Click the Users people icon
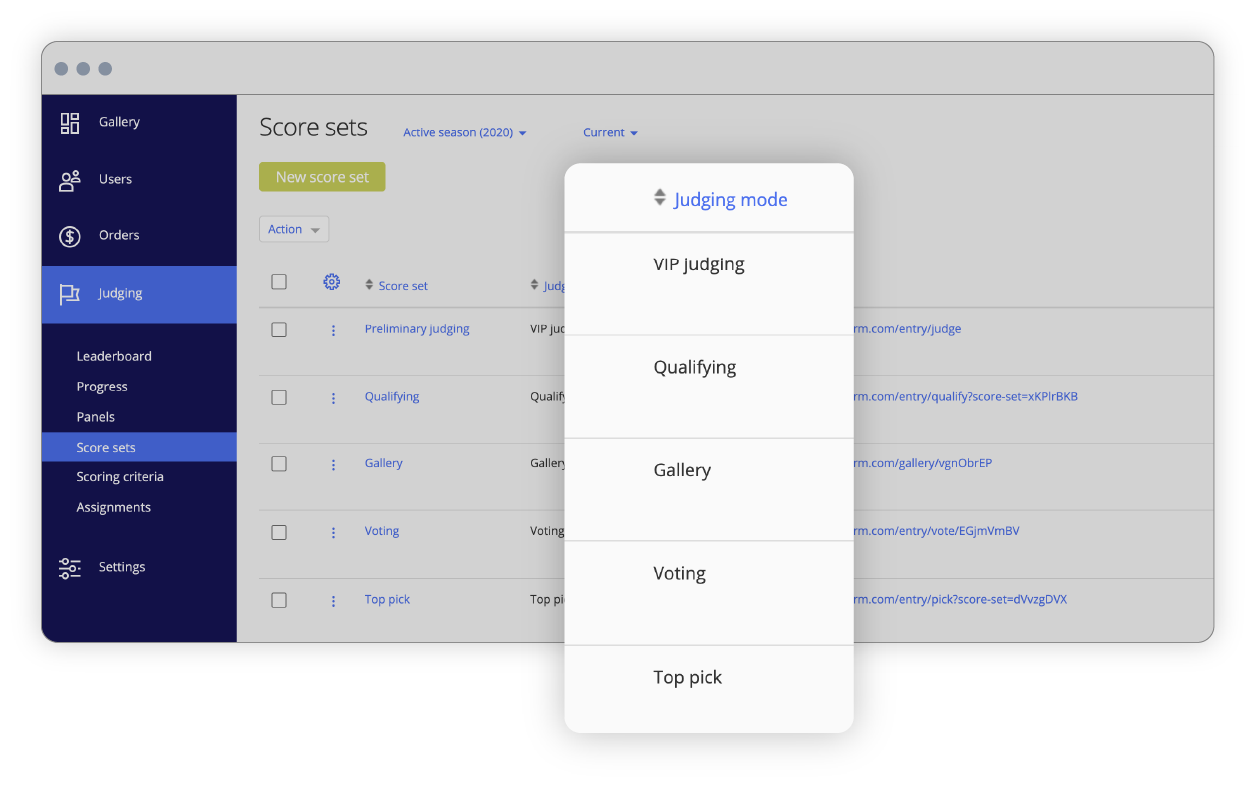Image resolution: width=1256 pixels, height=788 pixels. 70,180
